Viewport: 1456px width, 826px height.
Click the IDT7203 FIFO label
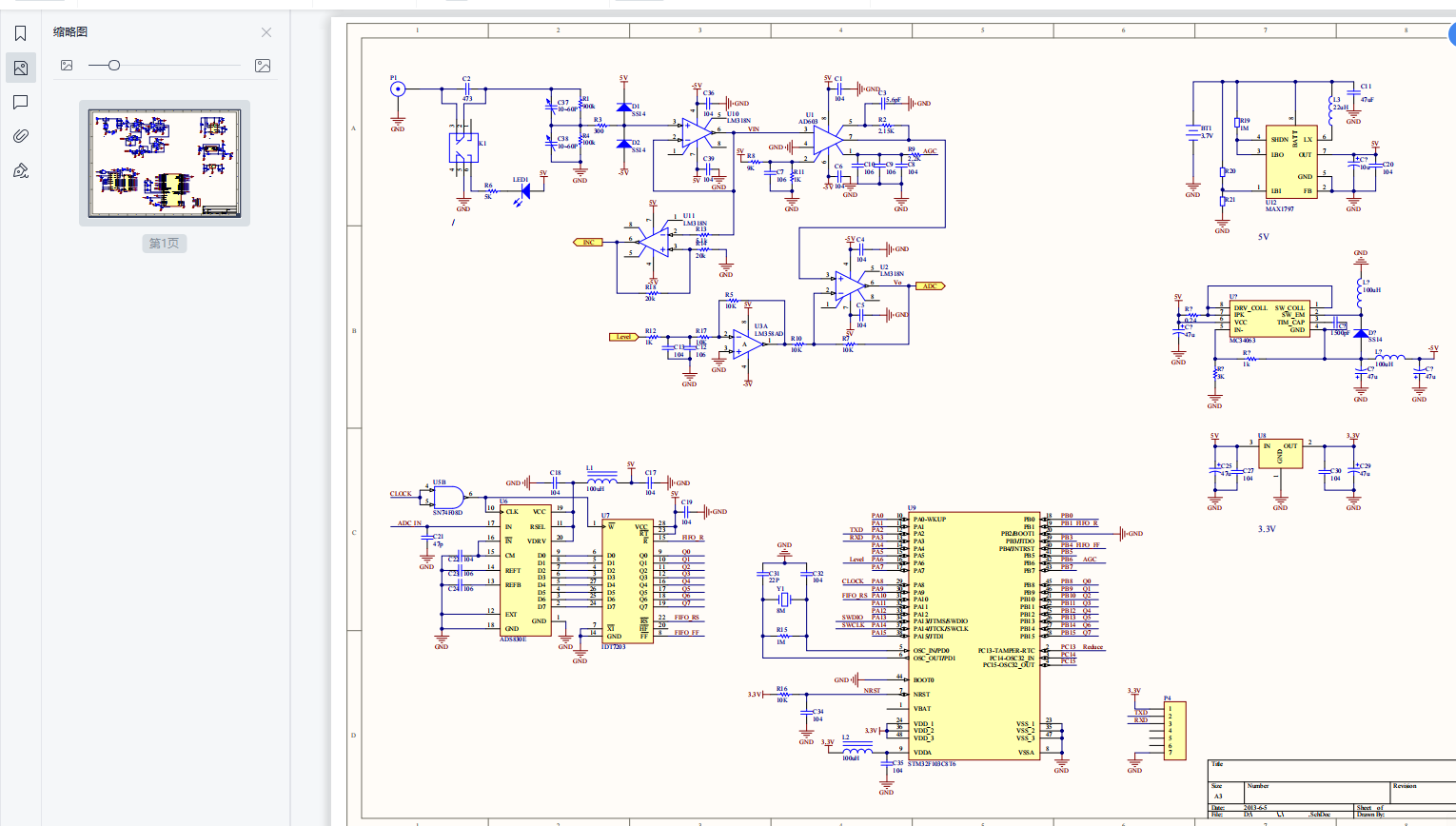(614, 647)
